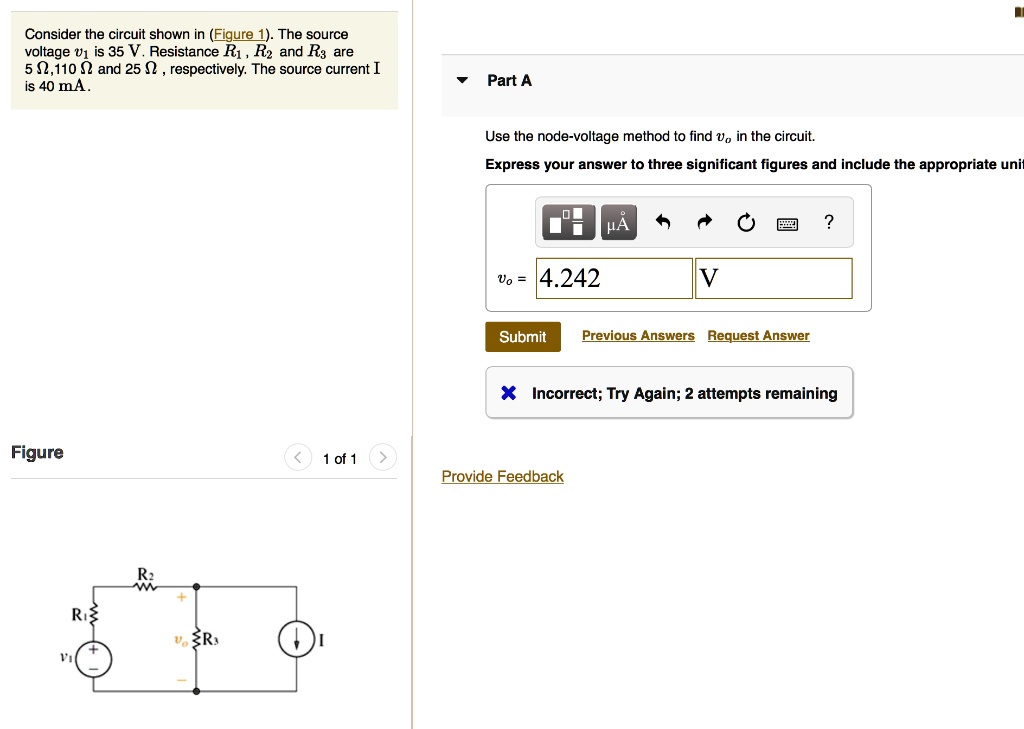Open answer entry help via question mark
The image size is (1024, 729).
[828, 223]
